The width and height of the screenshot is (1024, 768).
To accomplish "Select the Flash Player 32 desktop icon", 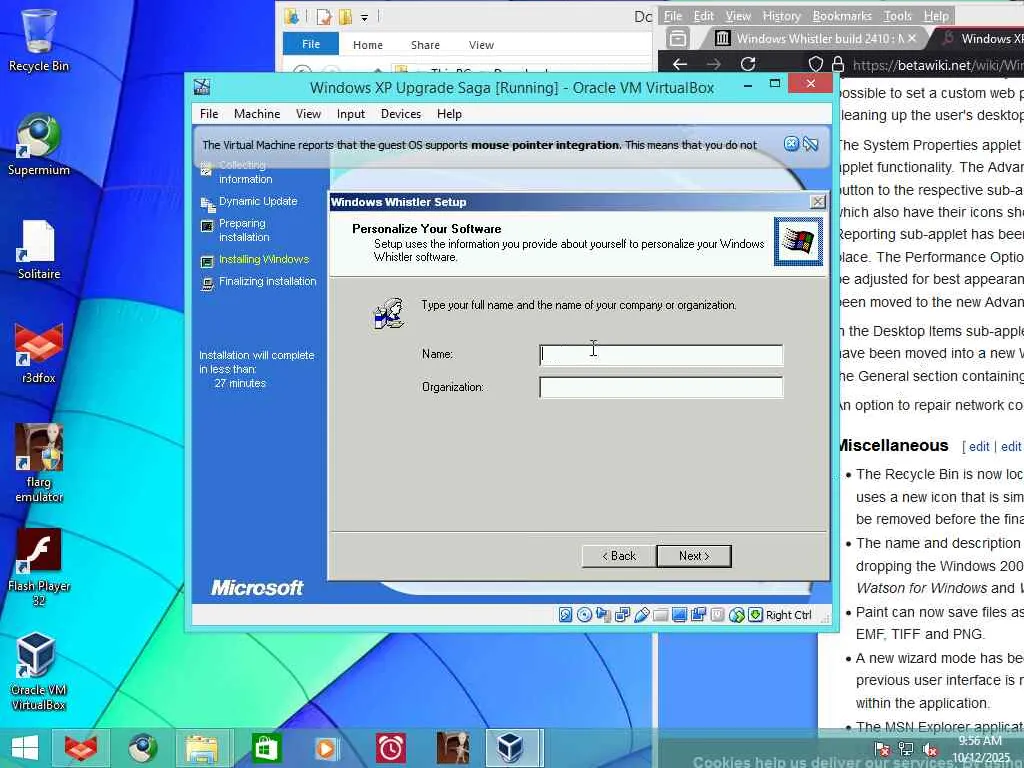I will pos(39,567).
